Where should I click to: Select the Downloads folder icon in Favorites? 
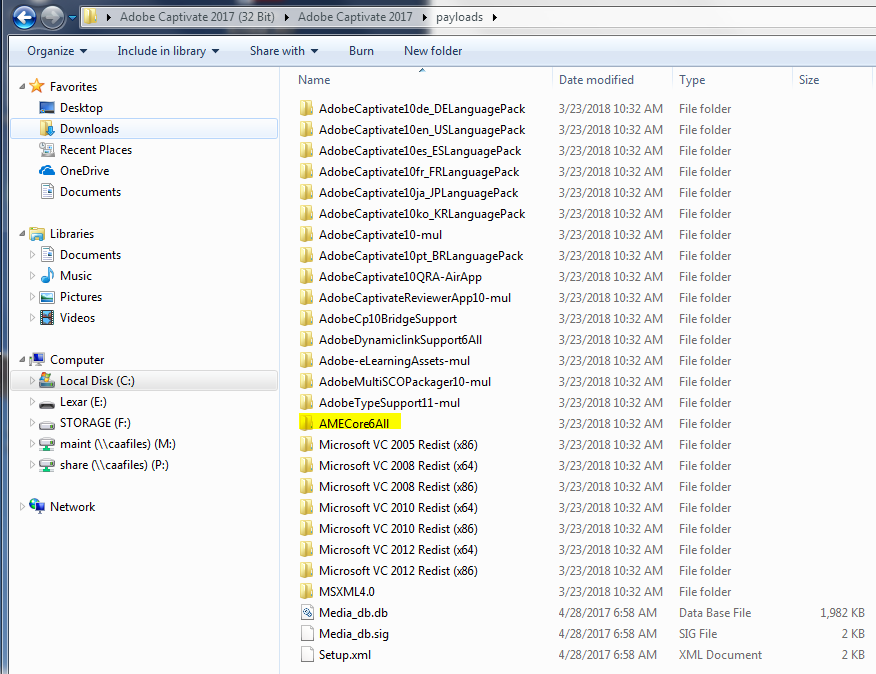click(47, 129)
